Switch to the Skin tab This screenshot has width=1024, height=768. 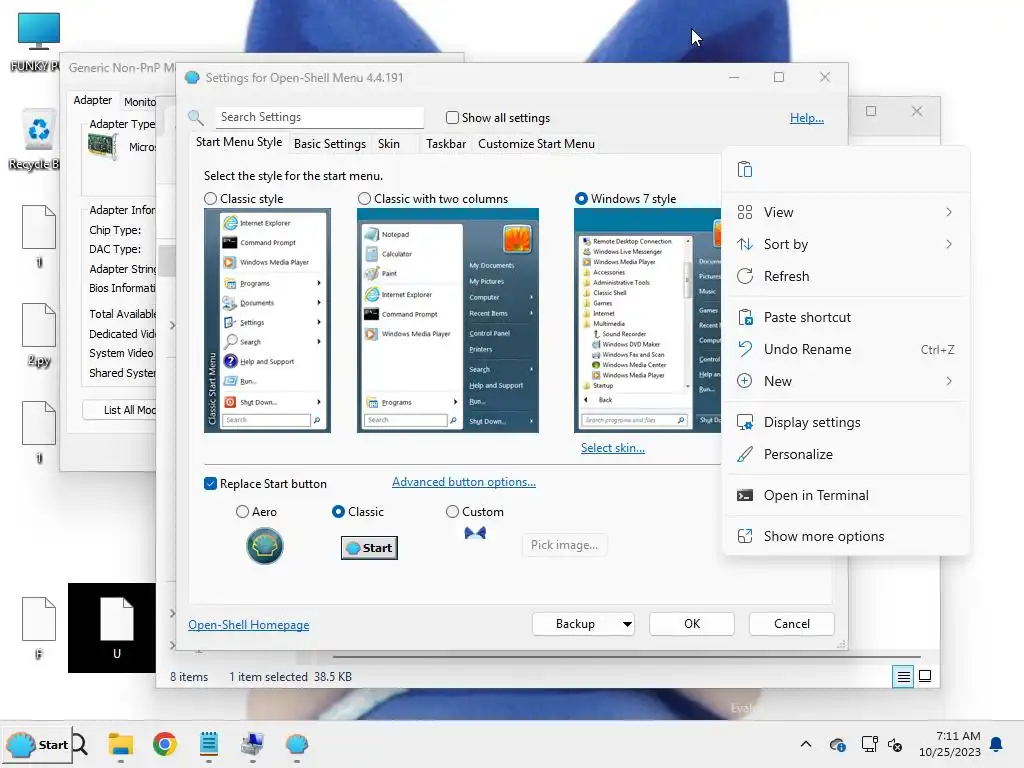click(389, 144)
